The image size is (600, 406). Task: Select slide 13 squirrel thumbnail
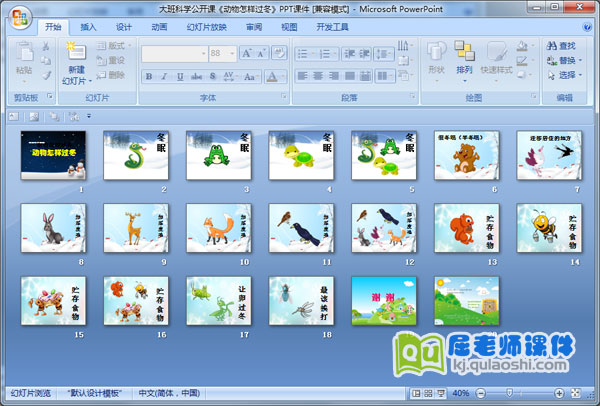(467, 227)
